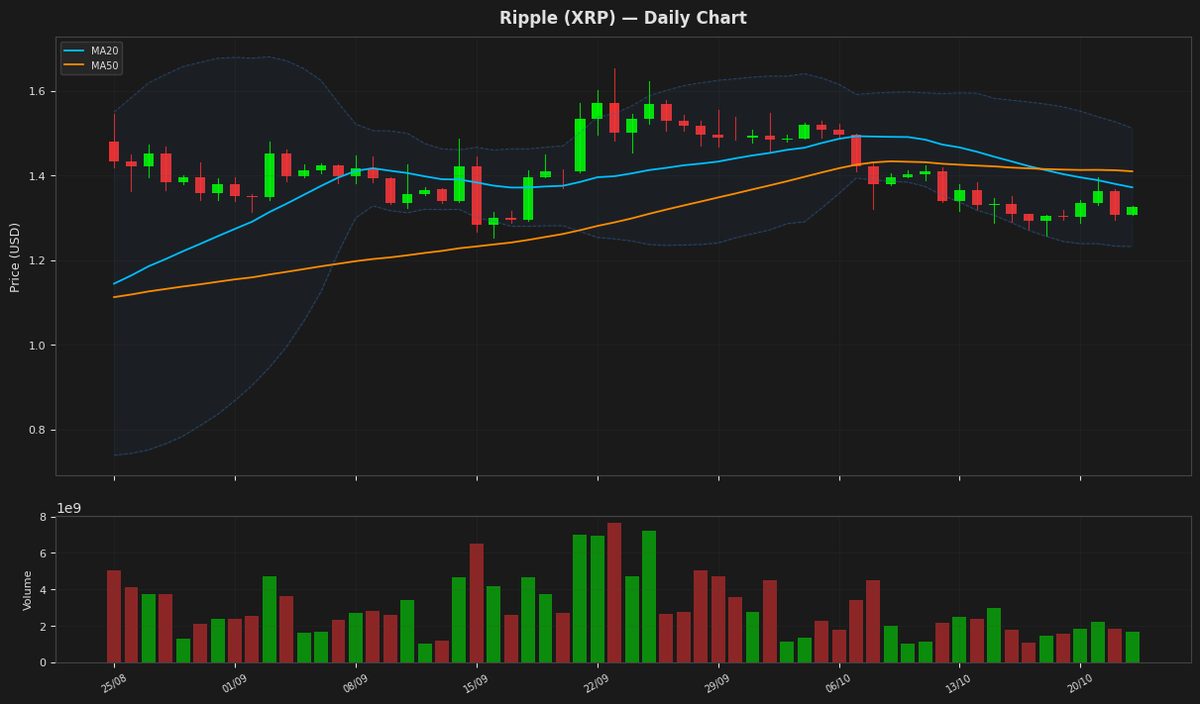Click the 08/09 date label
Screen dimensions: 1200x704
coord(355,683)
